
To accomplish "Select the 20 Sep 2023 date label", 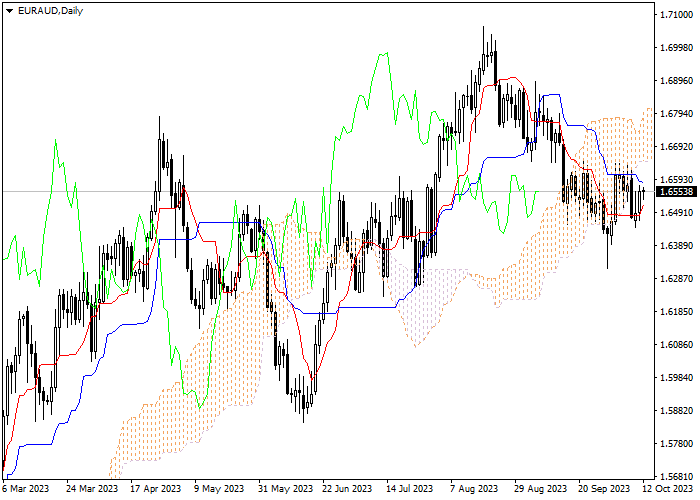I will pyautogui.click(x=604, y=489).
